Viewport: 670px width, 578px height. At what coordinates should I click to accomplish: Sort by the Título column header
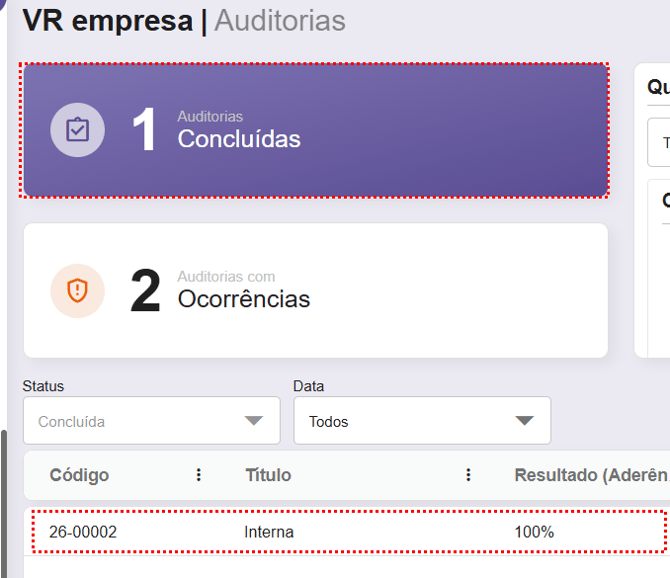[x=268, y=475]
